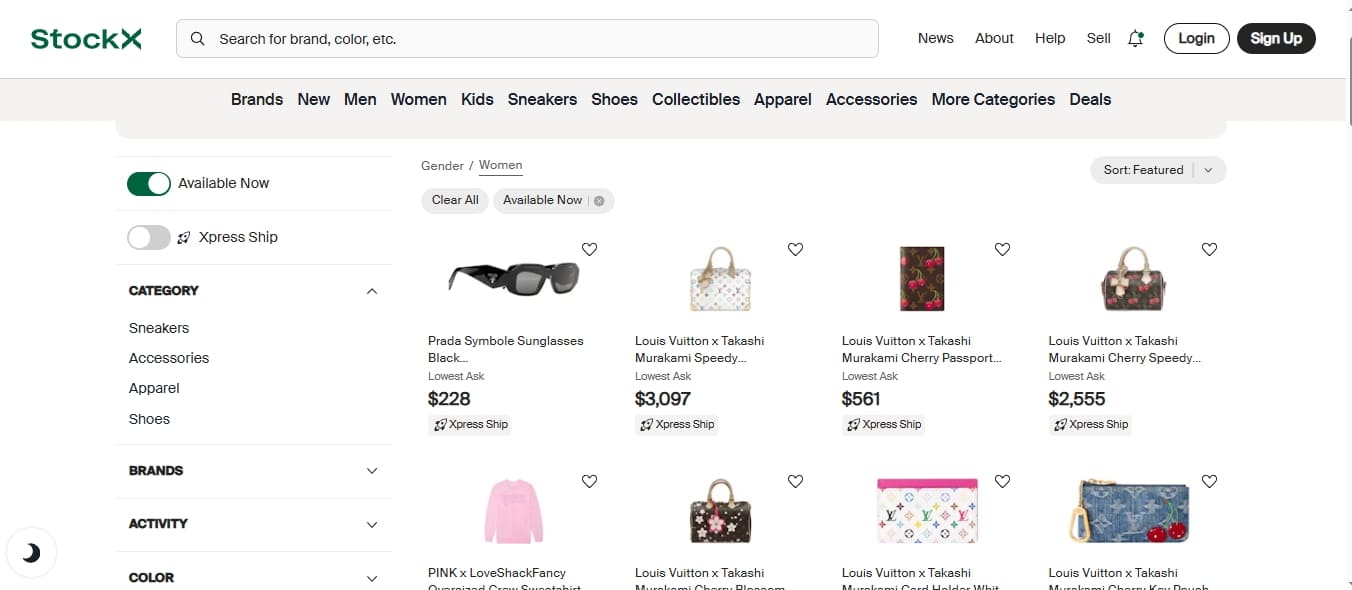The width and height of the screenshot is (1352, 590).
Task: Click Xpress Ship badge under $561
Action: (x=883, y=424)
